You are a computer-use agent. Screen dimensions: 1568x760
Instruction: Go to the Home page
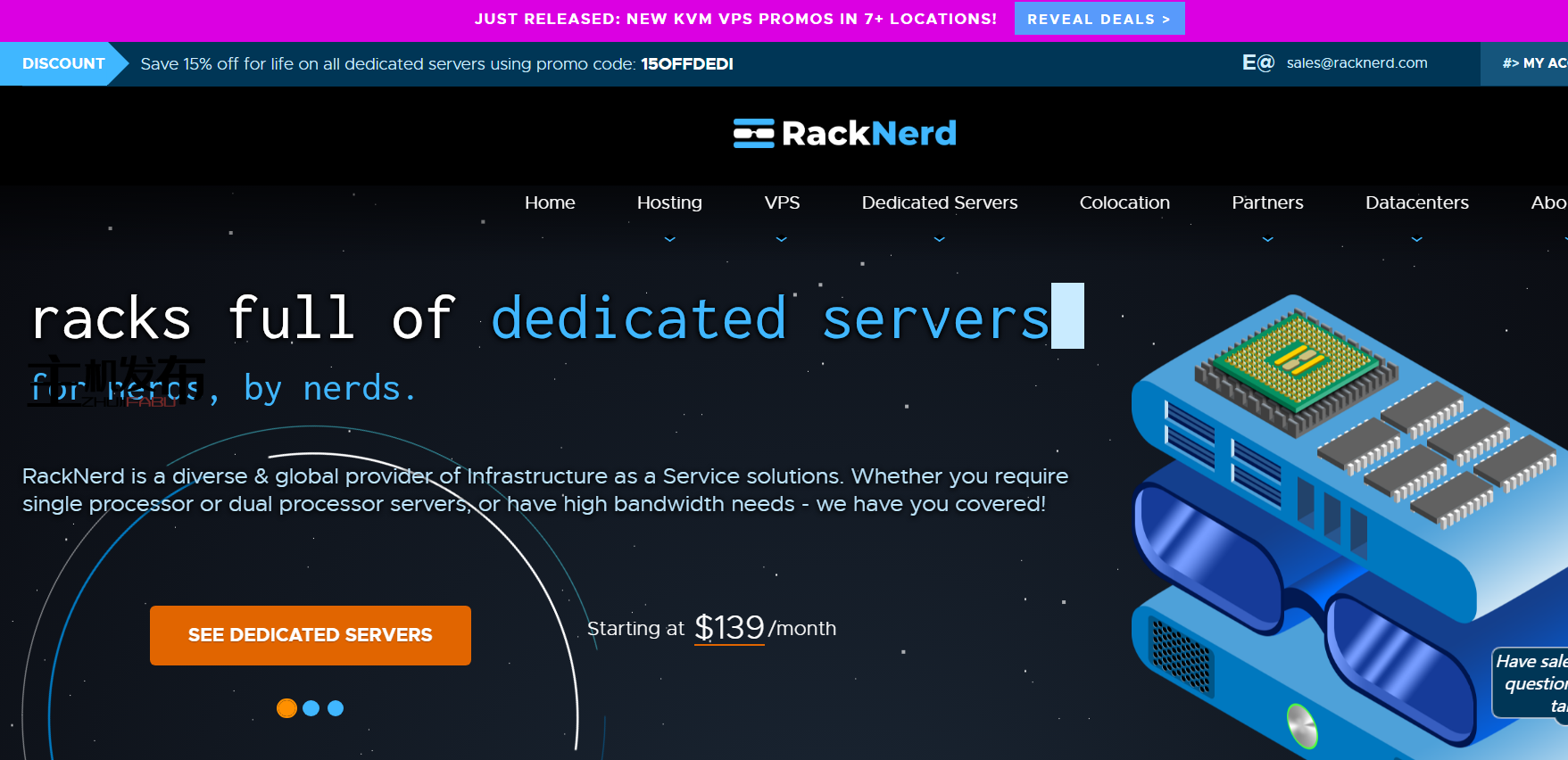[550, 202]
